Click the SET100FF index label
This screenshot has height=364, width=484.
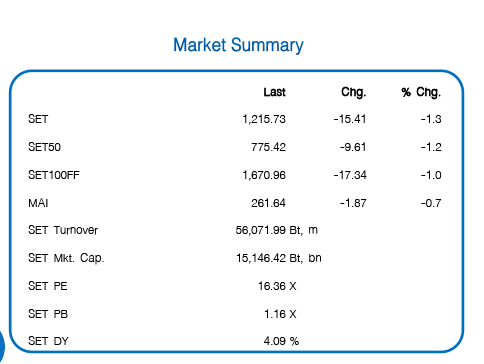point(54,175)
